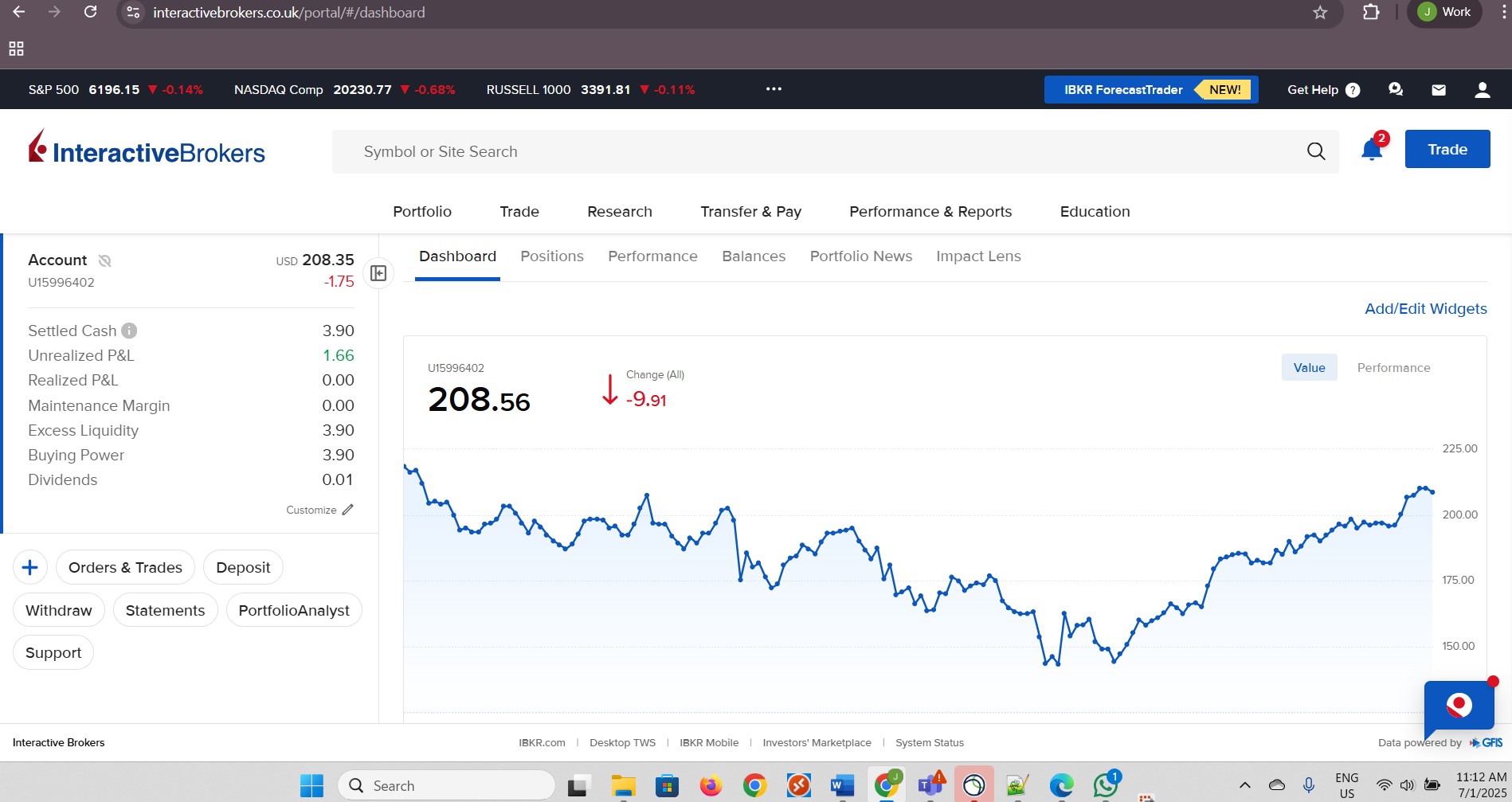Screen dimensions: 1512x802
Task: Bookmark this page with the star
Action: click(1320, 12)
